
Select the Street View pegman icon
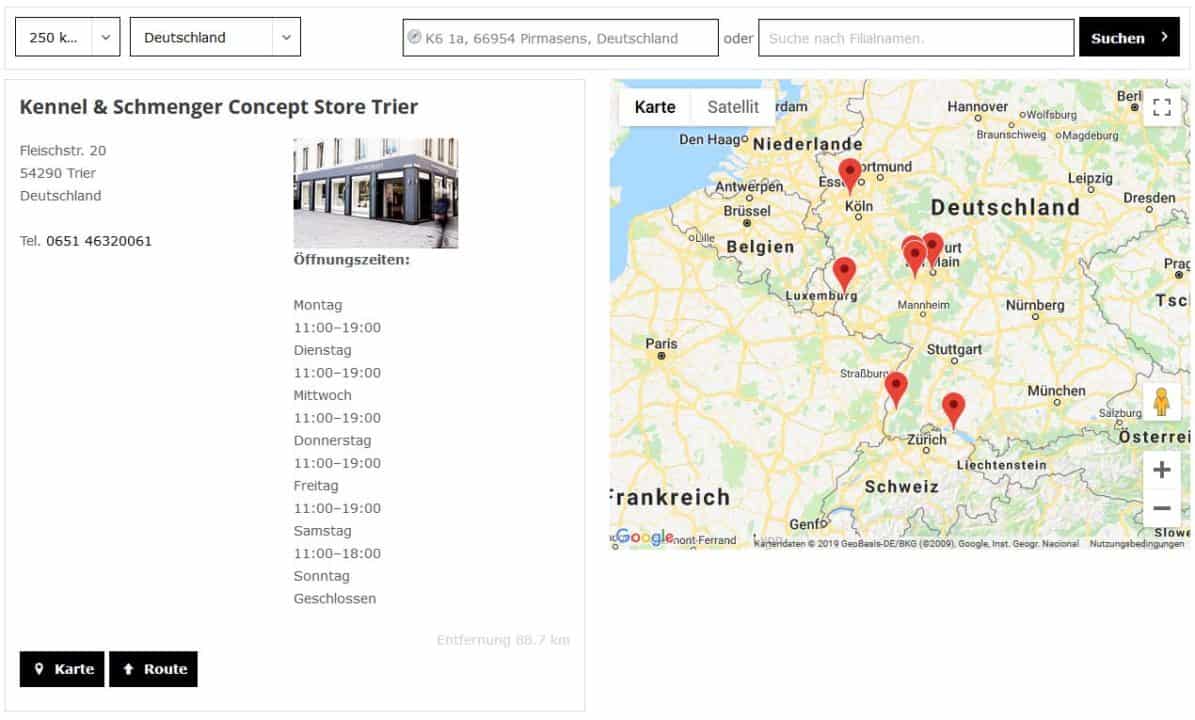pos(1161,402)
